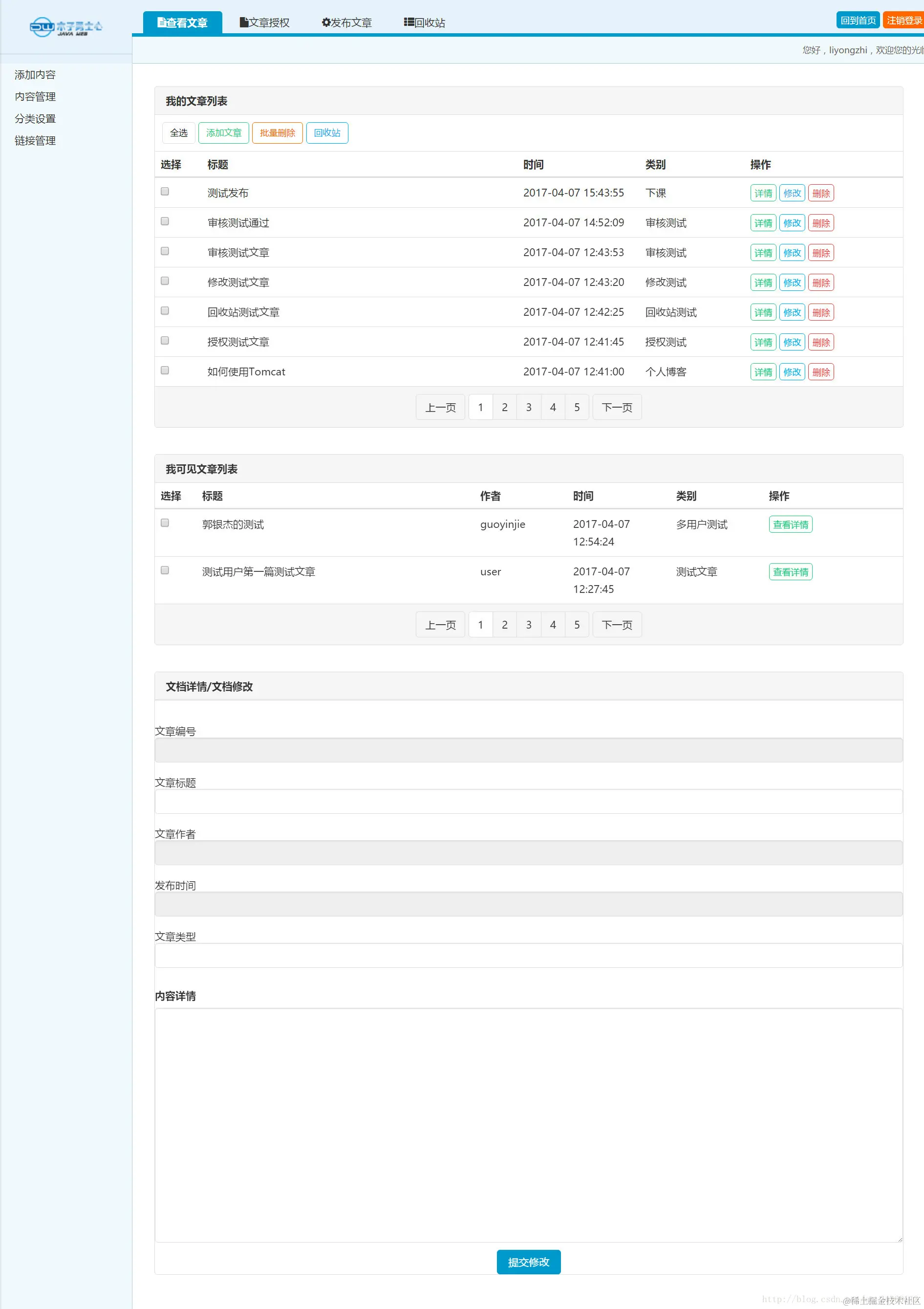
Task: Click 查看详情 for 测试用户第一篇测试文章
Action: (790, 572)
